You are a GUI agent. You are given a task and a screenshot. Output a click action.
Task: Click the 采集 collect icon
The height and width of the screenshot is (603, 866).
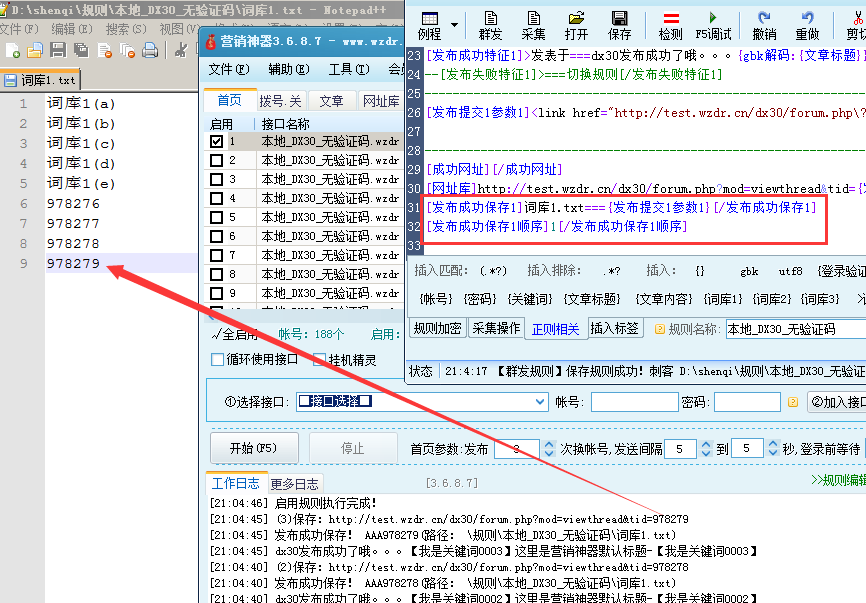(533, 25)
